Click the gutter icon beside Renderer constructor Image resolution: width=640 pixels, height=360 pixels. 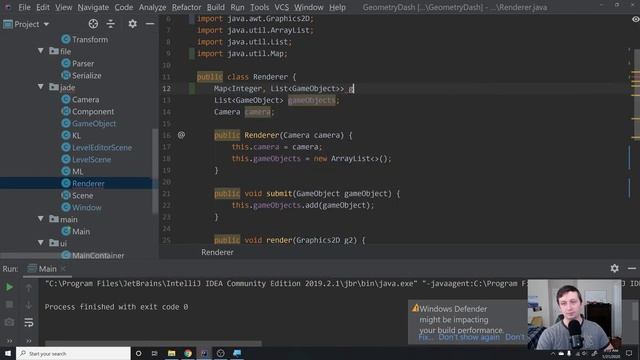tap(181, 135)
